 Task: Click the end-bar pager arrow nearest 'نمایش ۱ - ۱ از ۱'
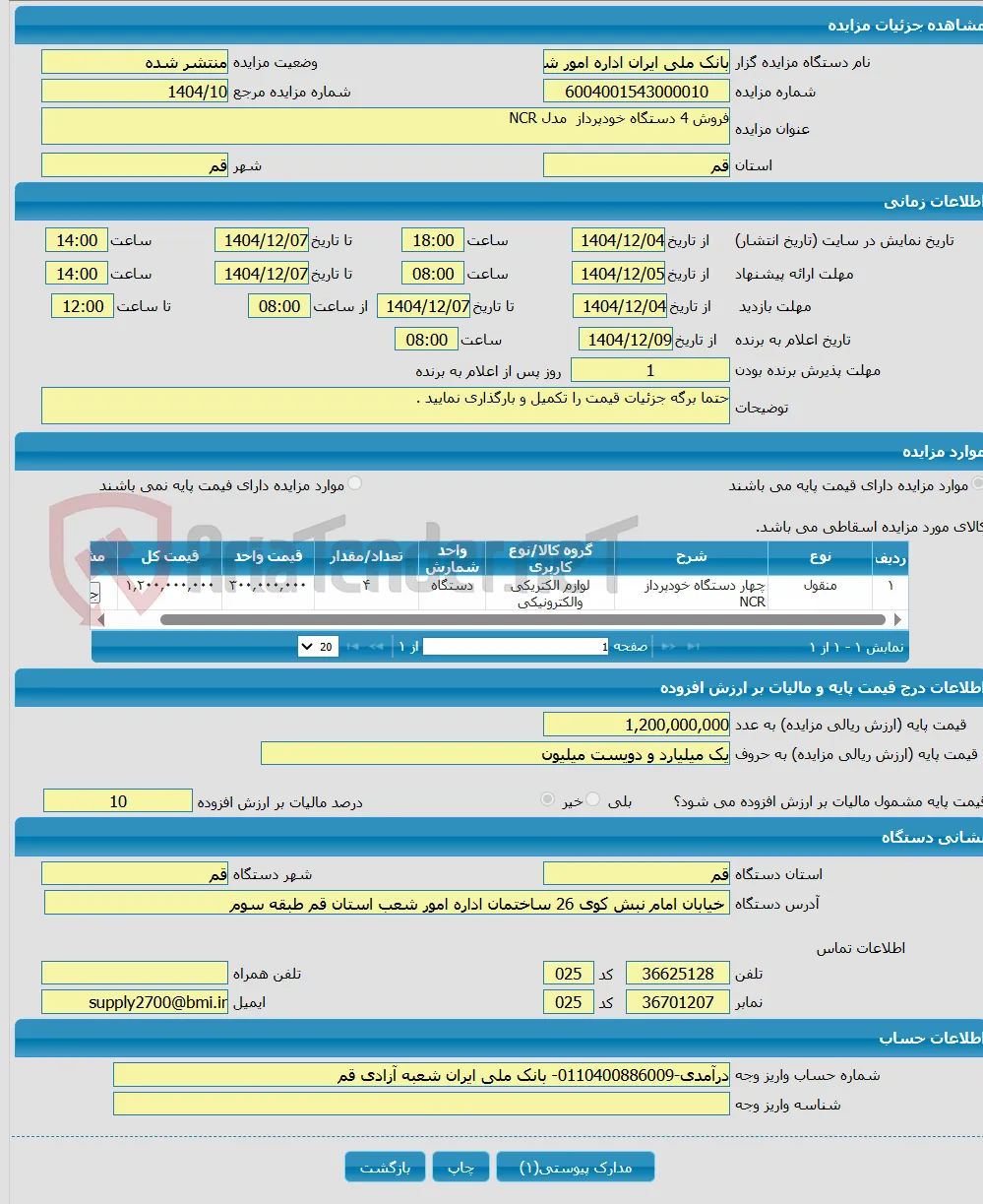click(x=695, y=647)
